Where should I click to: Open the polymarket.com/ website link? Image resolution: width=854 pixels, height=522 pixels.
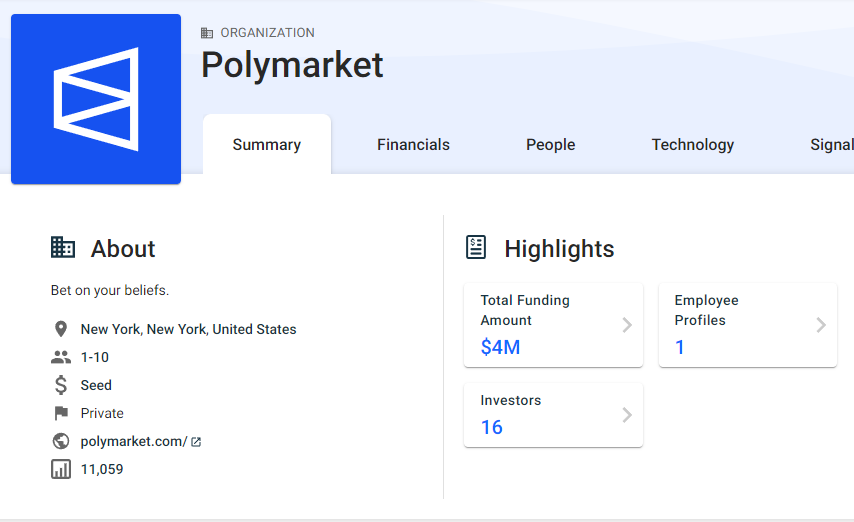[134, 441]
